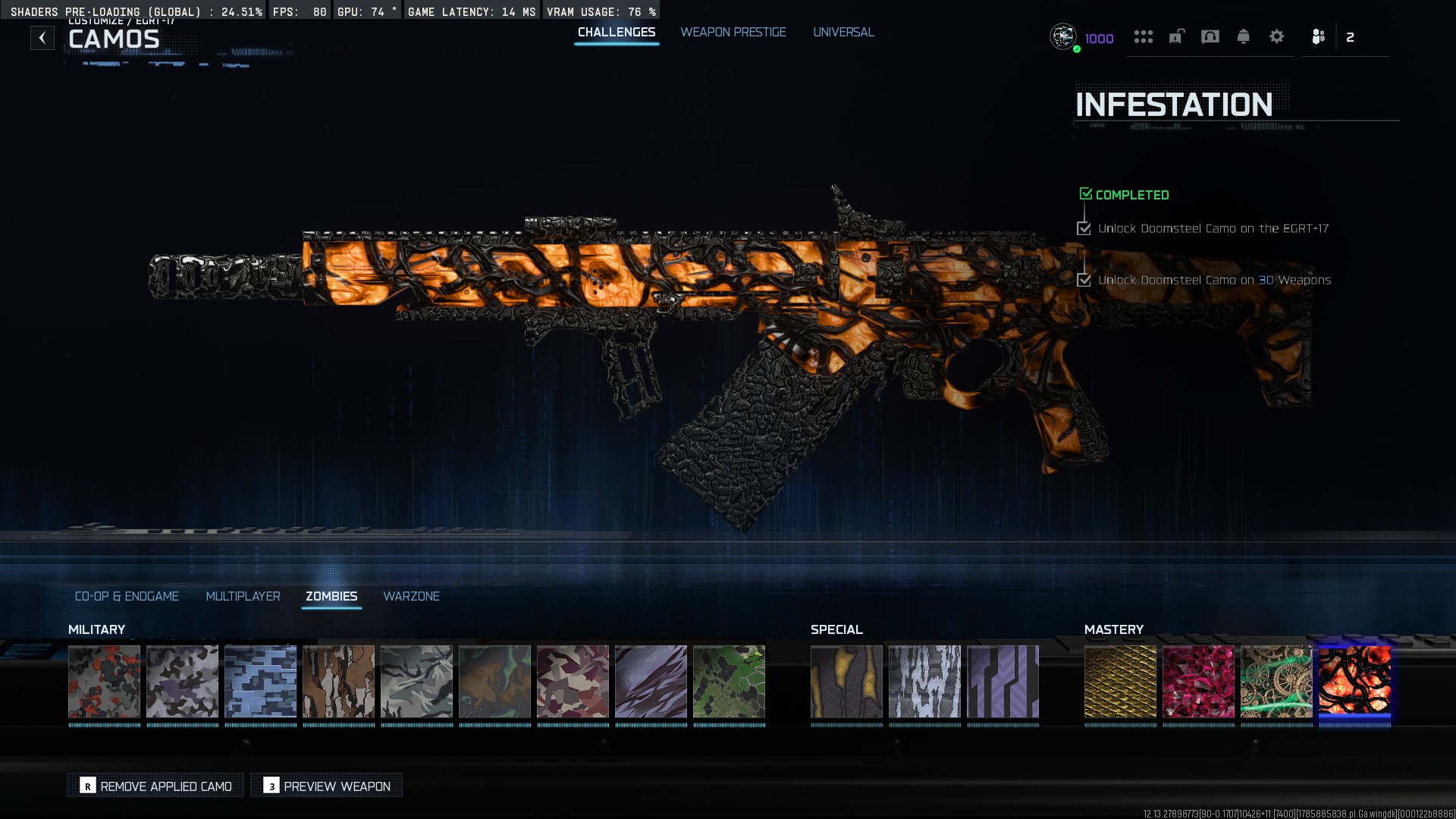Viewport: 1456px width, 819px height.
Task: Click the INFESTATION camo title
Action: [x=1174, y=105]
